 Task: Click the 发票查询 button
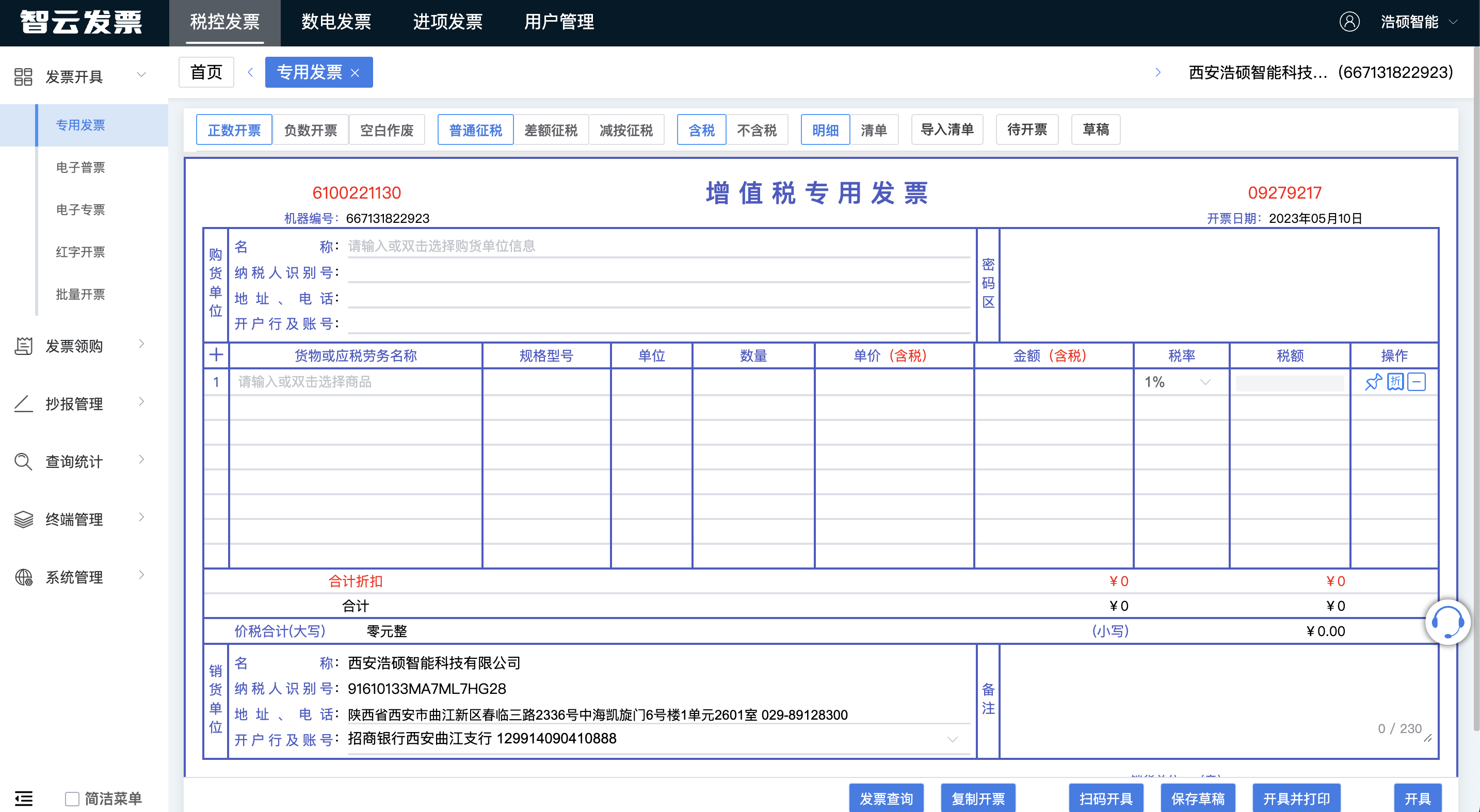[x=886, y=798]
